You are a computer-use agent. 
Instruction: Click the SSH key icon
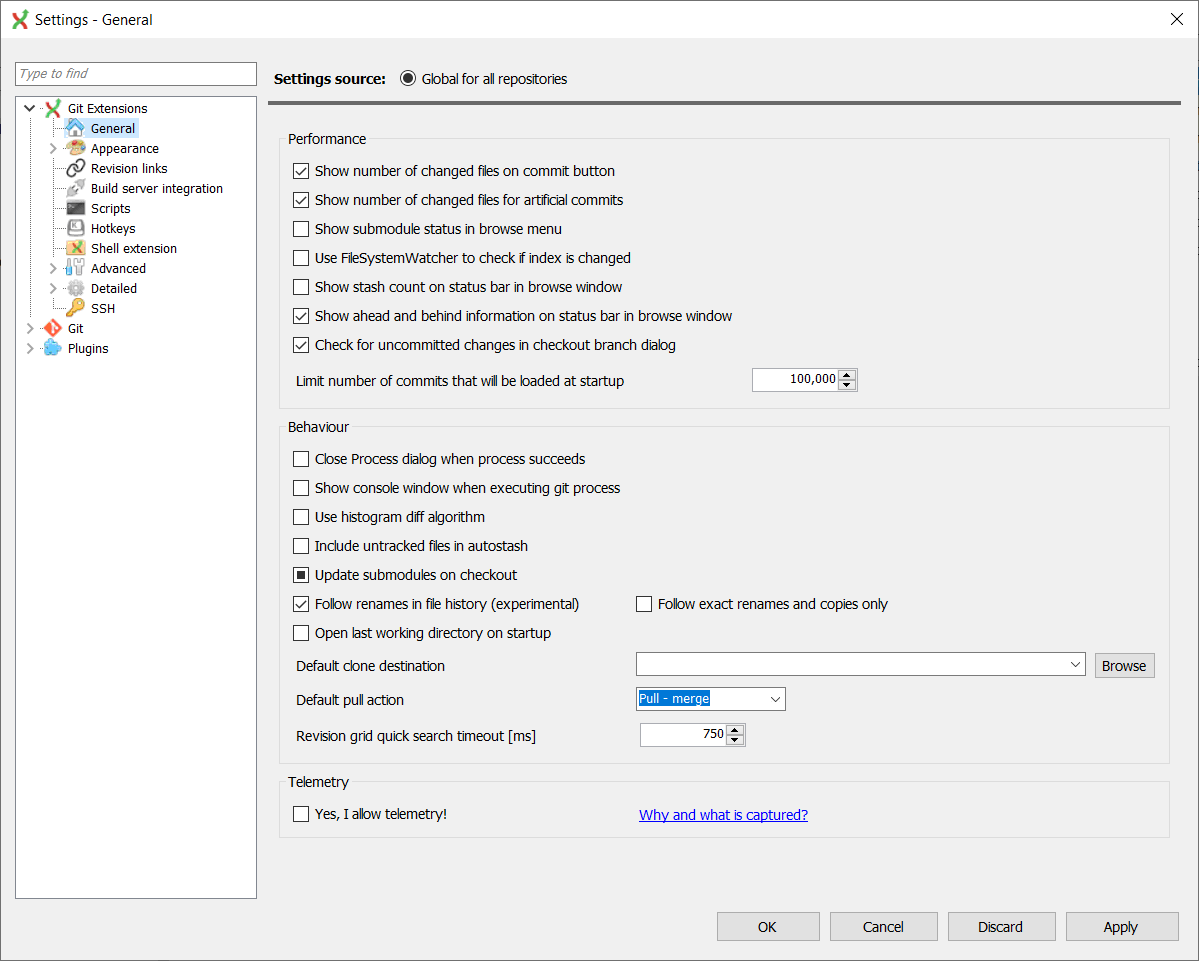pos(75,308)
